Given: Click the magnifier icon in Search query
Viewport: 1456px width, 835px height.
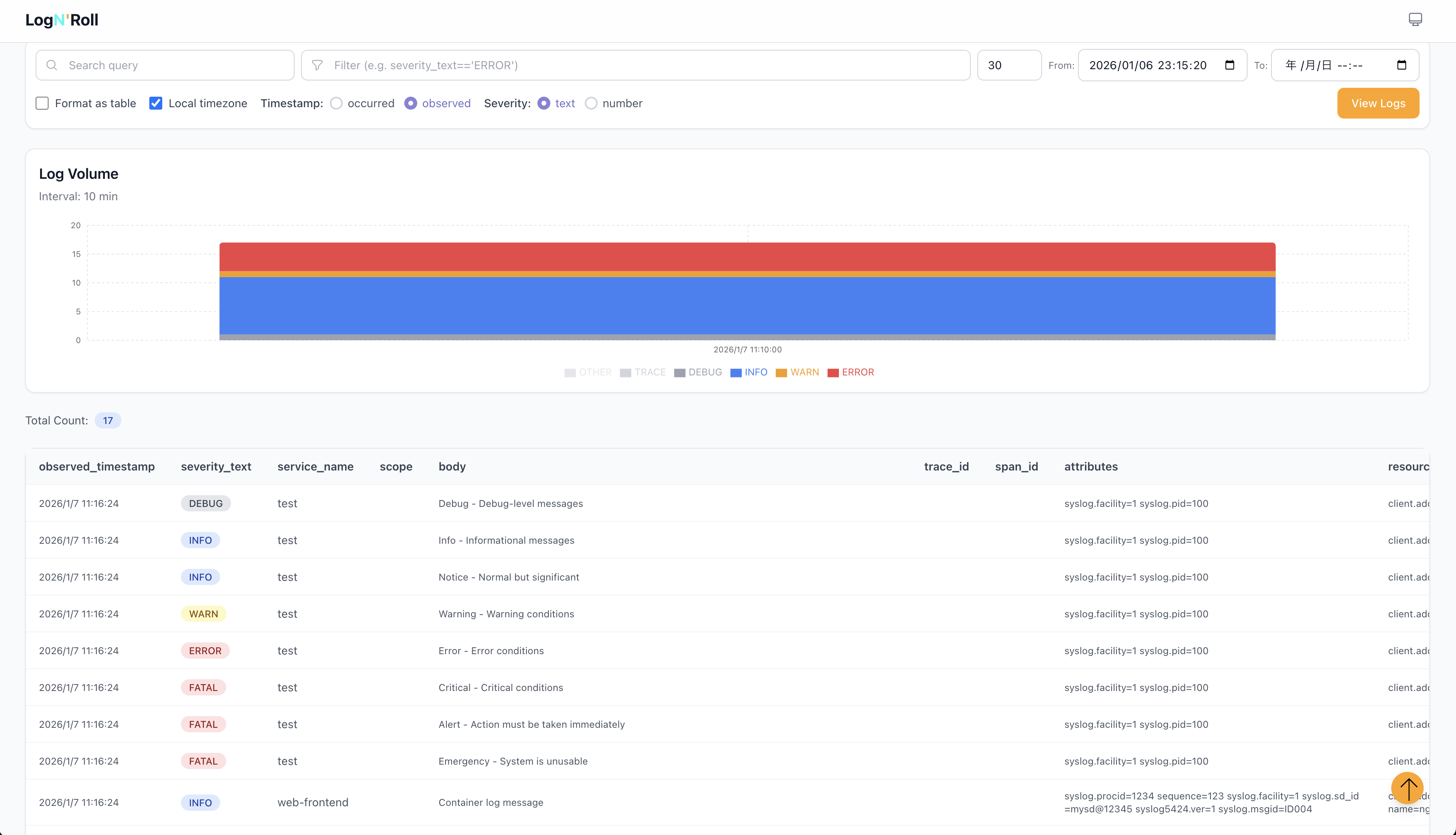Looking at the screenshot, I should point(52,66).
